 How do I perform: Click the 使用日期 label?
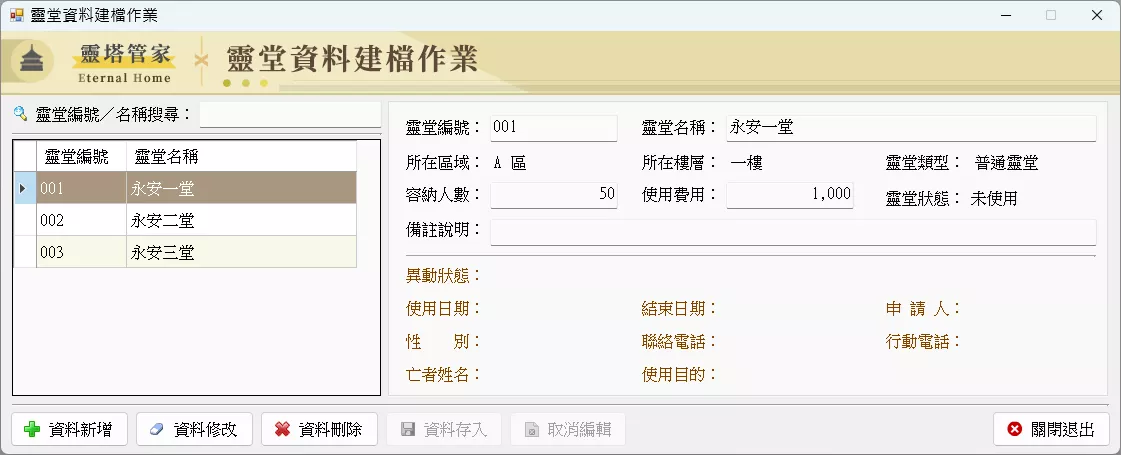click(x=443, y=309)
